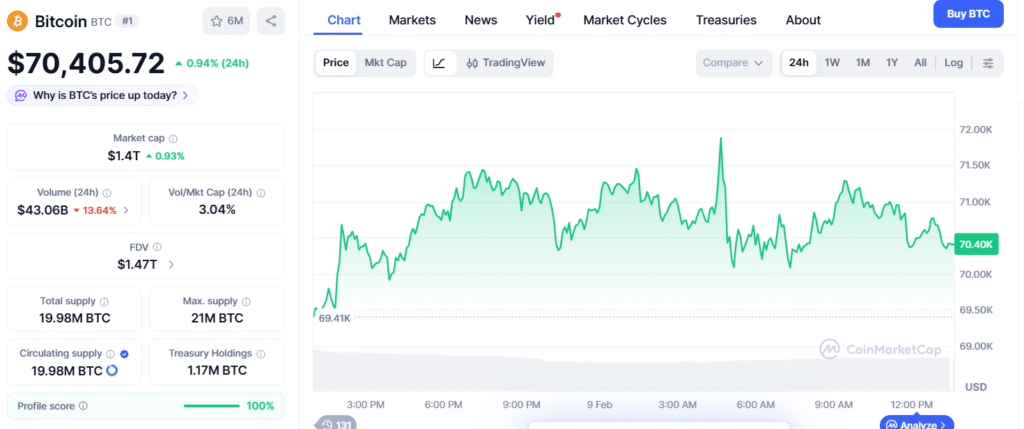Expand Volume (24h) chevron arrow

[x=126, y=210]
